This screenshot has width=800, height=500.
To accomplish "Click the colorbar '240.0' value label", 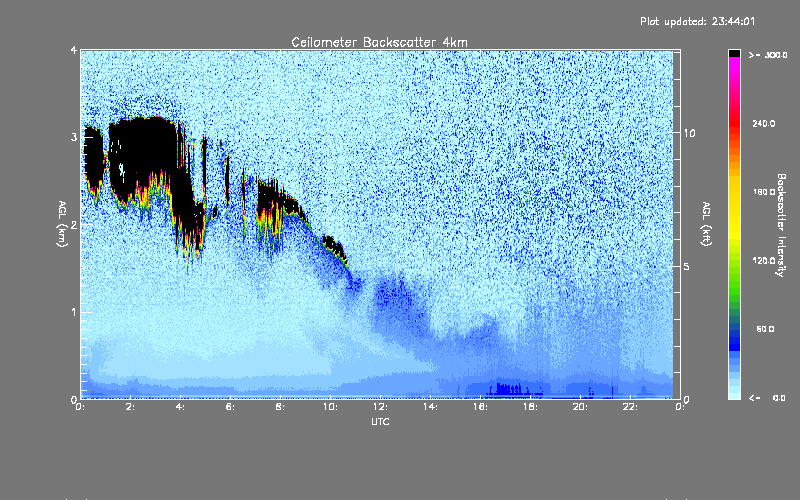I will click(764, 124).
